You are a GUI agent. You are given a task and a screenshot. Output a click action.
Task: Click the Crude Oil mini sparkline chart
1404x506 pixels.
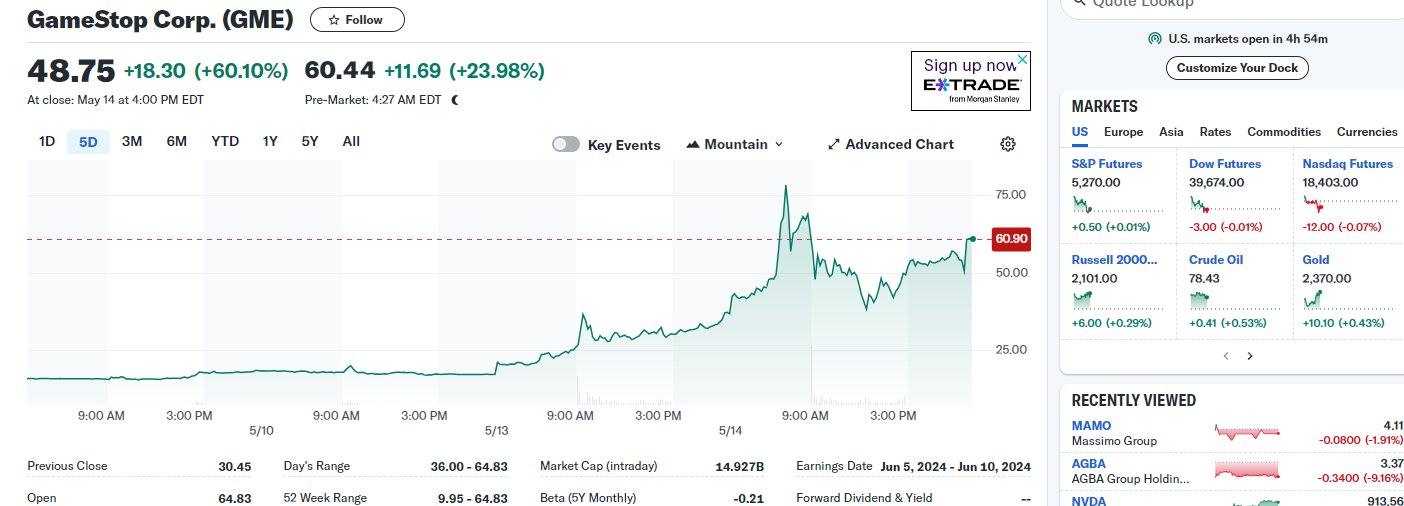click(x=1235, y=299)
